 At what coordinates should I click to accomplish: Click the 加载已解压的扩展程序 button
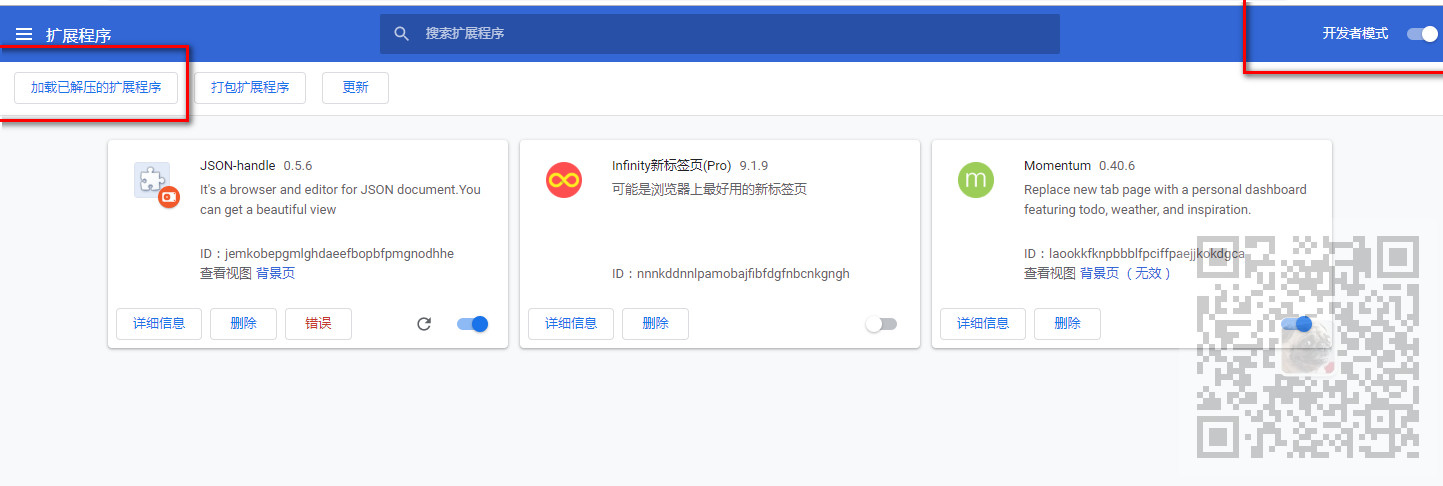(x=96, y=87)
